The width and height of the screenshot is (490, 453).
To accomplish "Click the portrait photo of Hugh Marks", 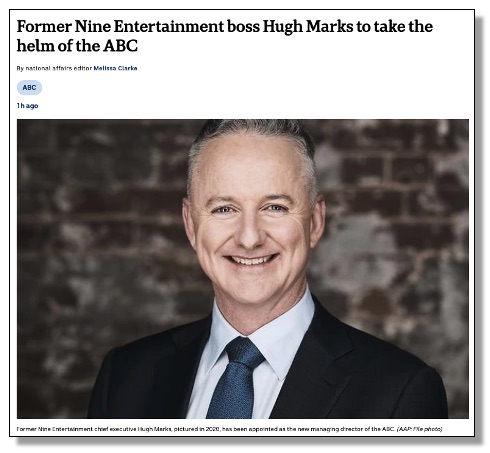I will (x=243, y=269).
